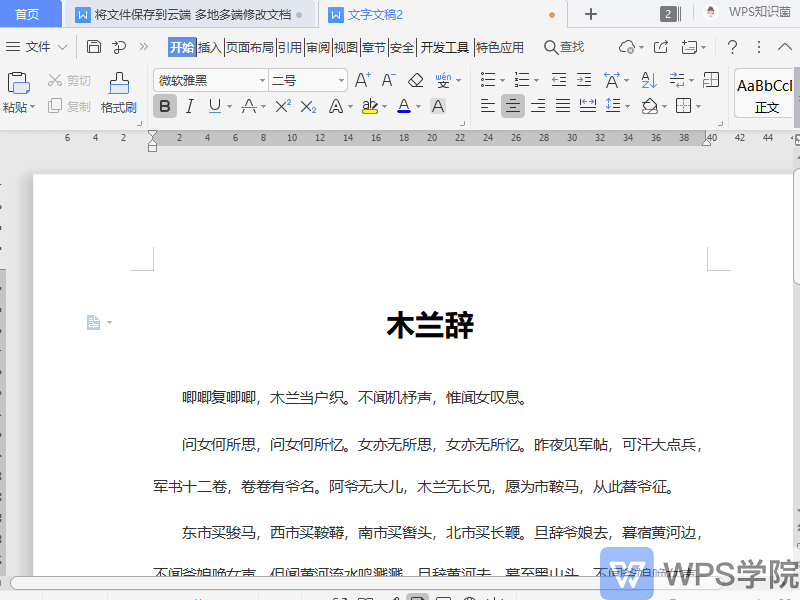Open the font size dropdown 二号
Image resolution: width=800 pixels, height=600 pixels.
pyautogui.click(x=306, y=80)
